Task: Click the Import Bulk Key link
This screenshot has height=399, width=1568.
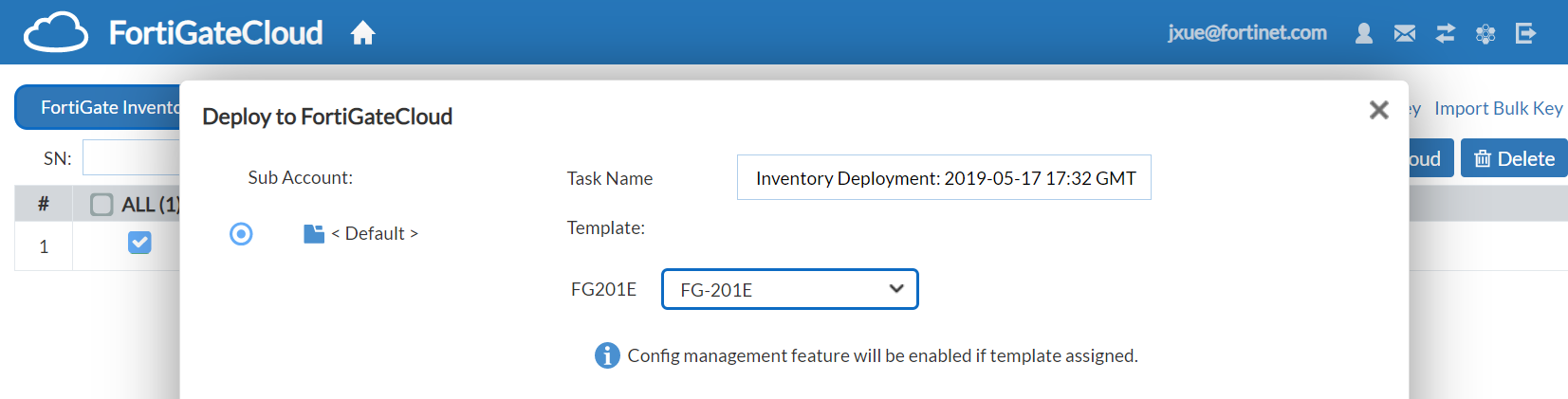Action: [1499, 108]
